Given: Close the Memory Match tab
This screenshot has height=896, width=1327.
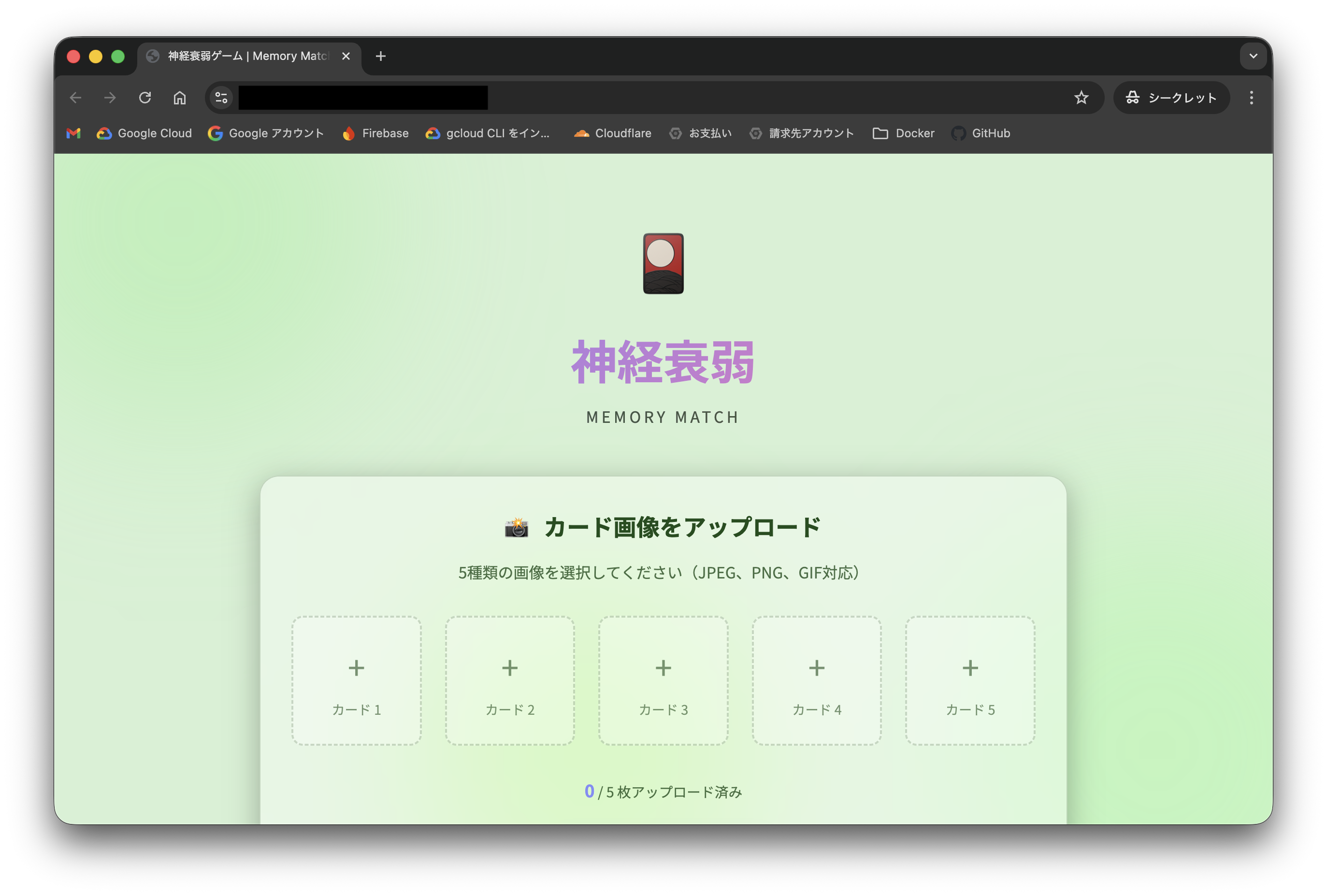Looking at the screenshot, I should (346, 56).
